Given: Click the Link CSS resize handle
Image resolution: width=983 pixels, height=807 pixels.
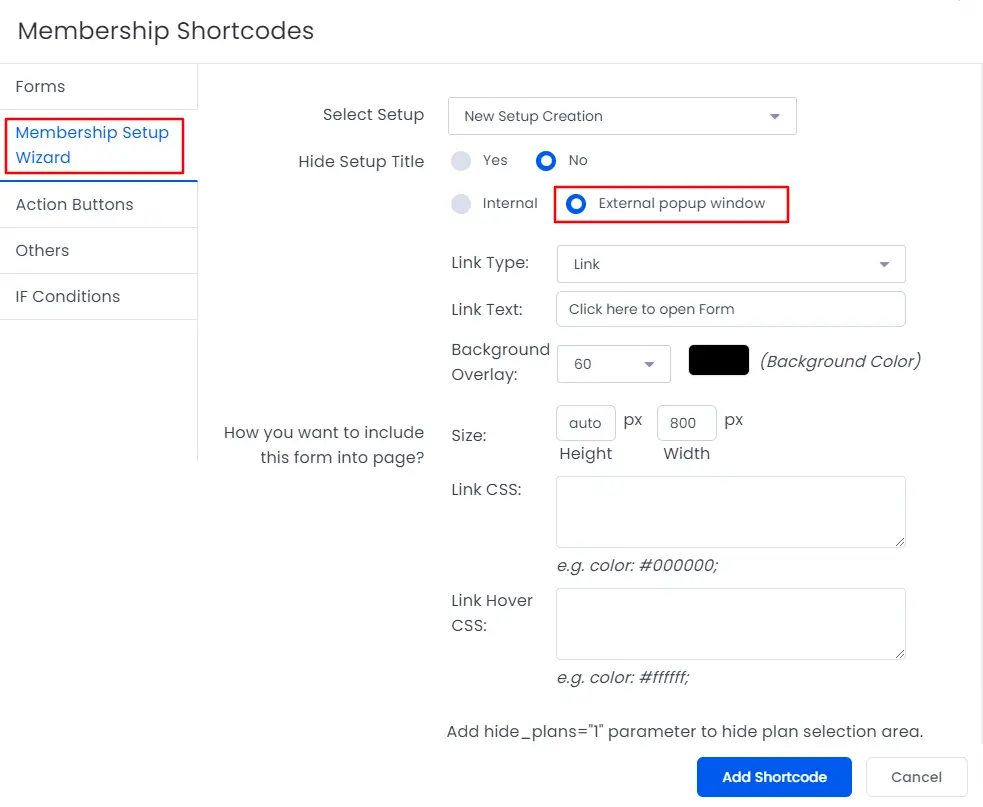Looking at the screenshot, I should pos(900,542).
